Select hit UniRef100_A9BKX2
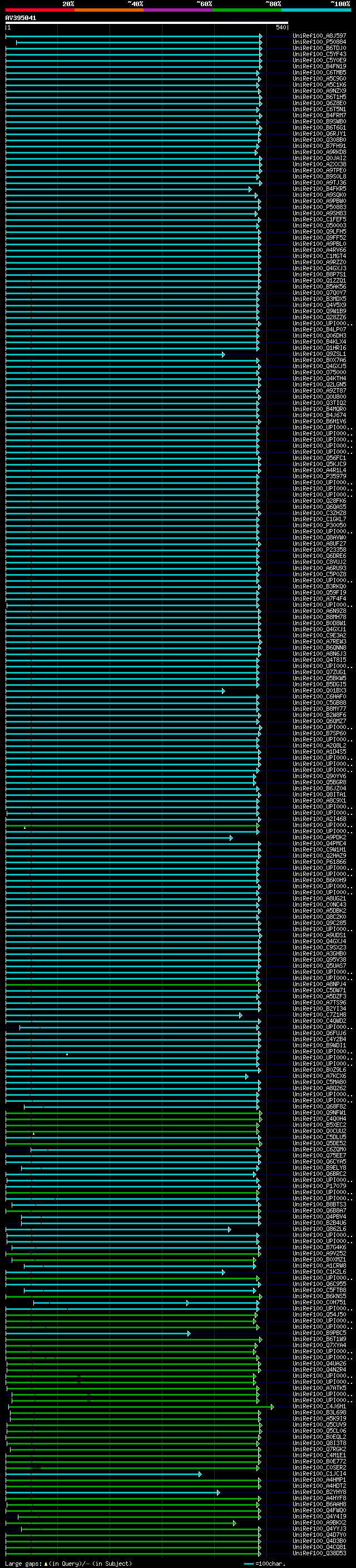The height and width of the screenshot is (1568, 356). pyautogui.click(x=319, y=1522)
